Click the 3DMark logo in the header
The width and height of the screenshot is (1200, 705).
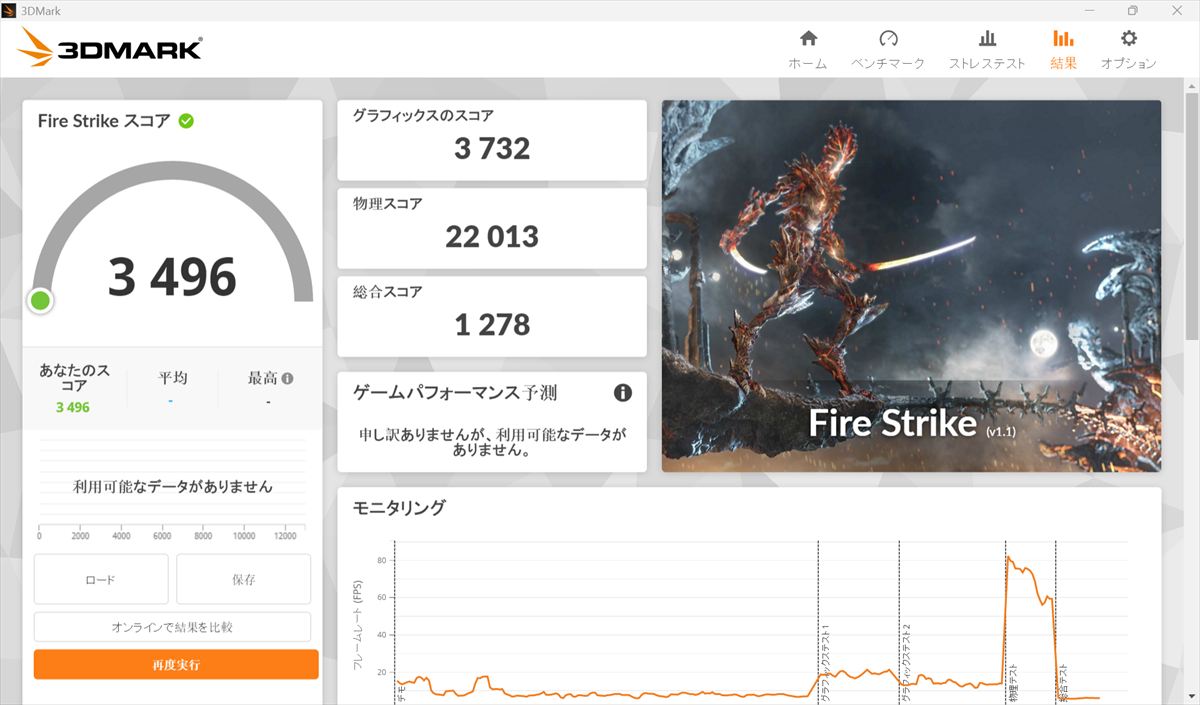coord(110,47)
